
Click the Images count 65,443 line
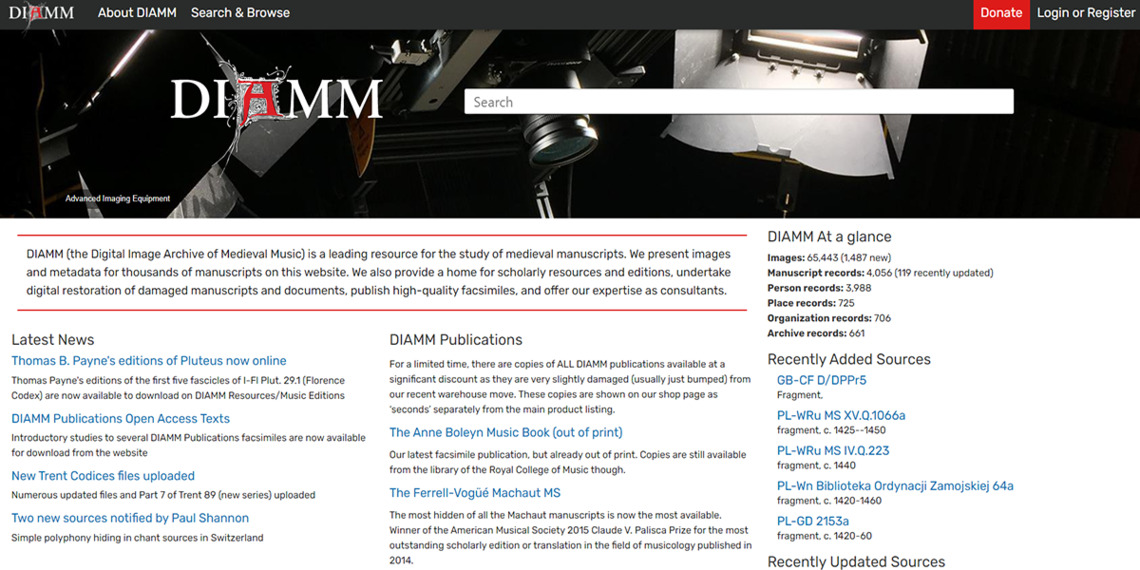830,258
